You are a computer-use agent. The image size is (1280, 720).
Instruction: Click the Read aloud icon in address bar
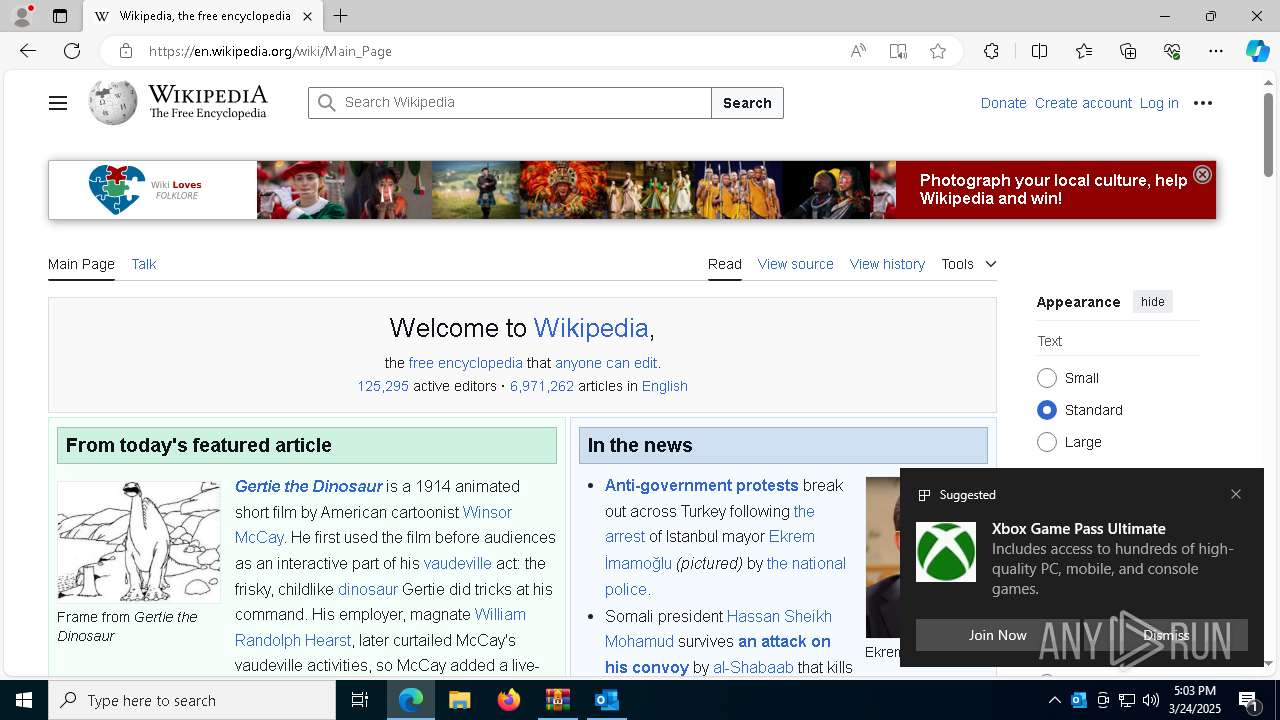[858, 51]
